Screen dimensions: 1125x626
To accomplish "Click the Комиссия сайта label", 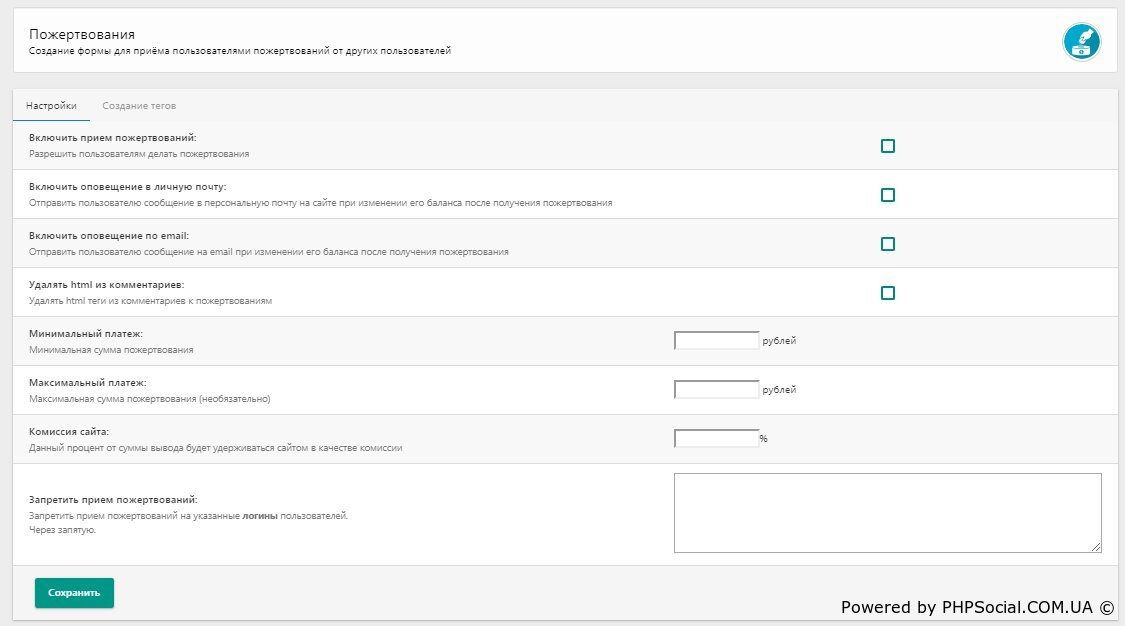I will pos(69,431).
